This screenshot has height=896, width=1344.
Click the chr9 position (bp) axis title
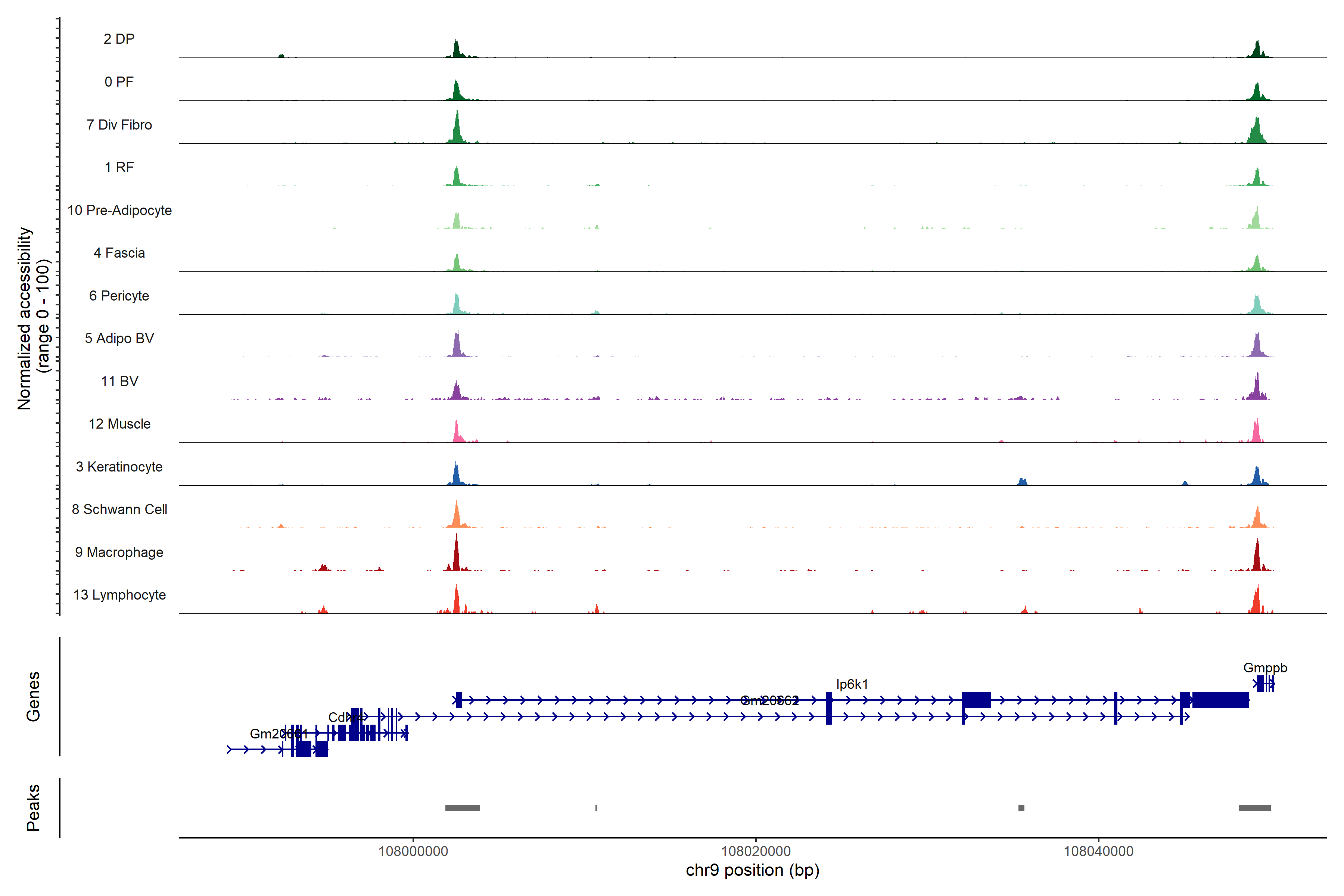(752, 870)
